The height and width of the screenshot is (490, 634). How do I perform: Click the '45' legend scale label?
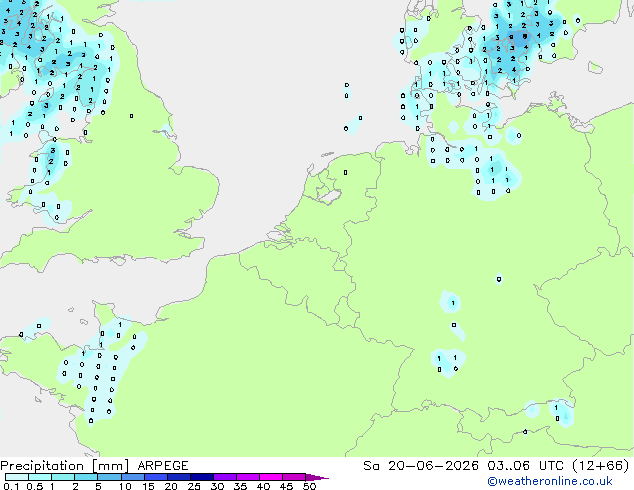(286, 486)
